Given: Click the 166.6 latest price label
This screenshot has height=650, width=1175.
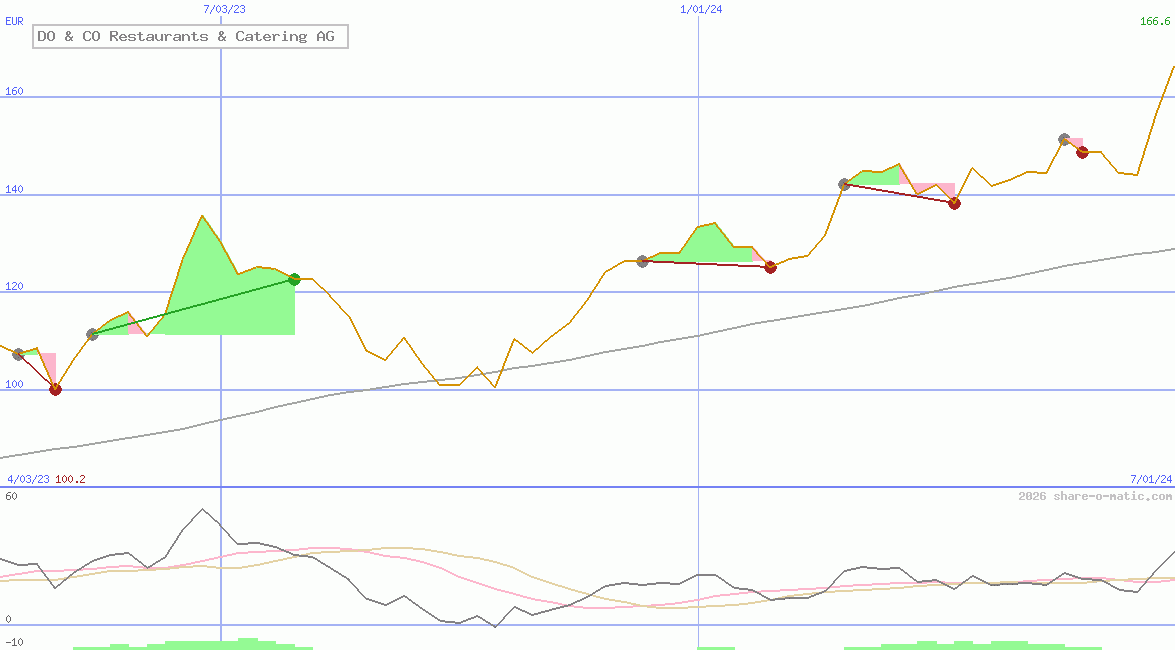Looking at the screenshot, I should (1155, 21).
